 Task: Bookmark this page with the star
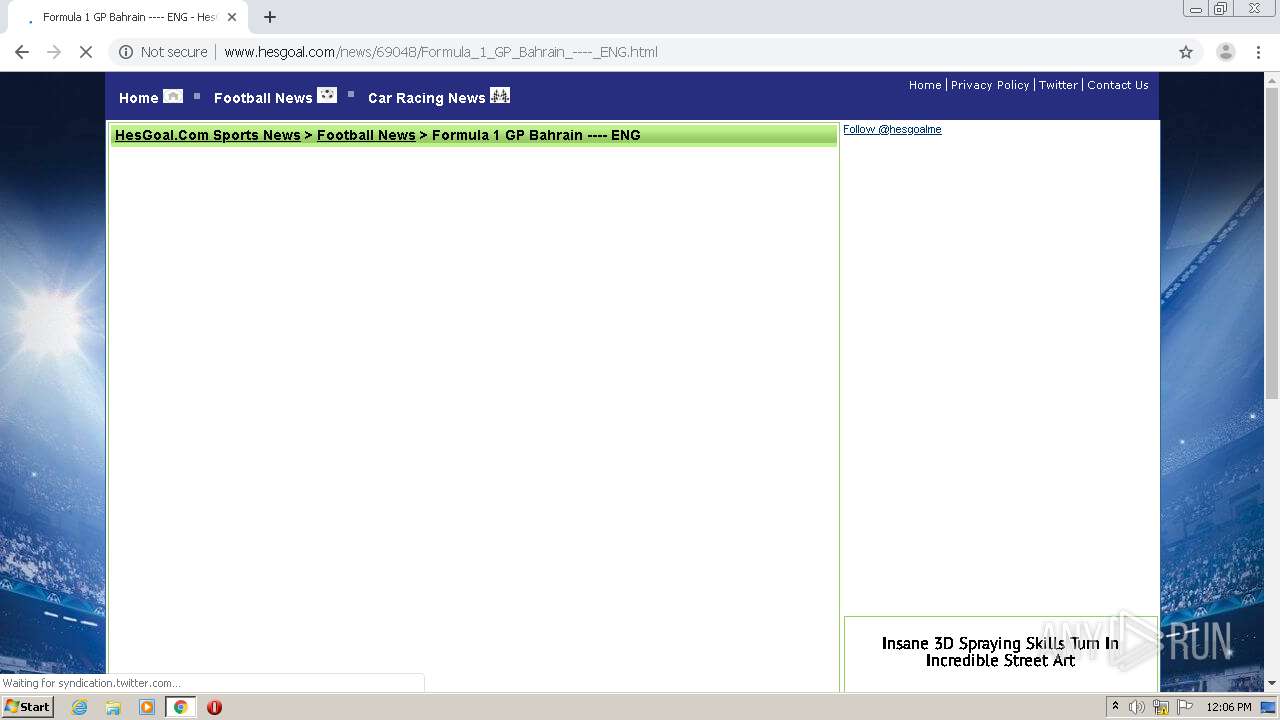point(1186,52)
